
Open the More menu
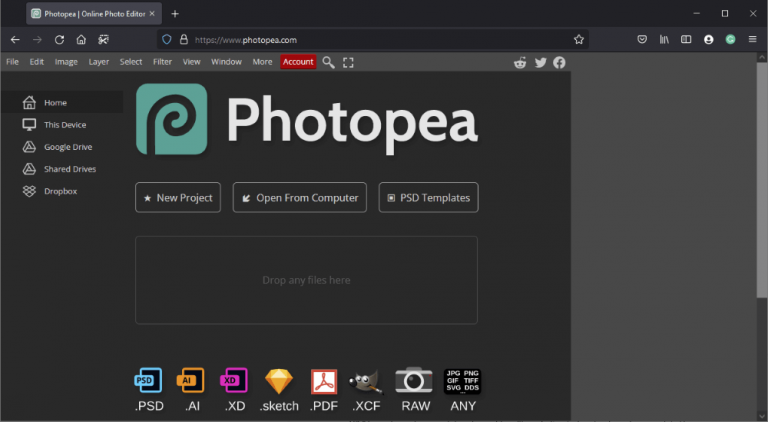[262, 62]
